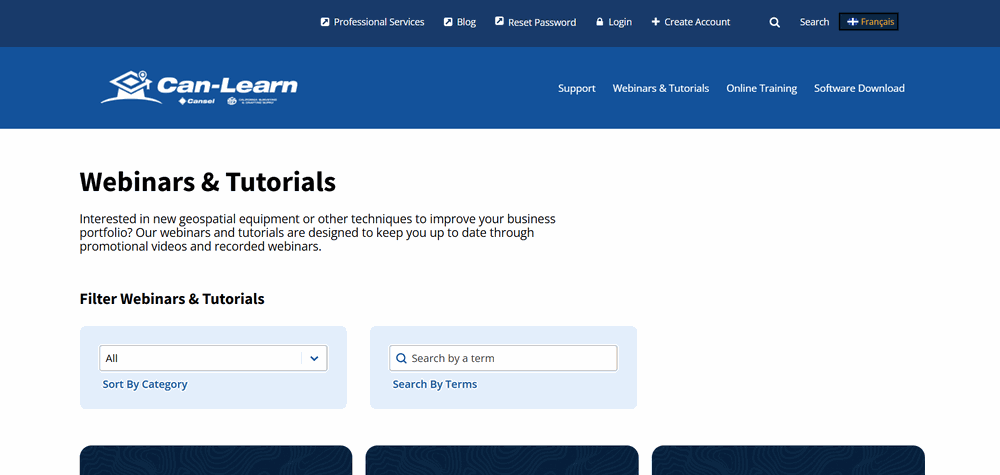Click the Blog external link icon

tap(448, 22)
